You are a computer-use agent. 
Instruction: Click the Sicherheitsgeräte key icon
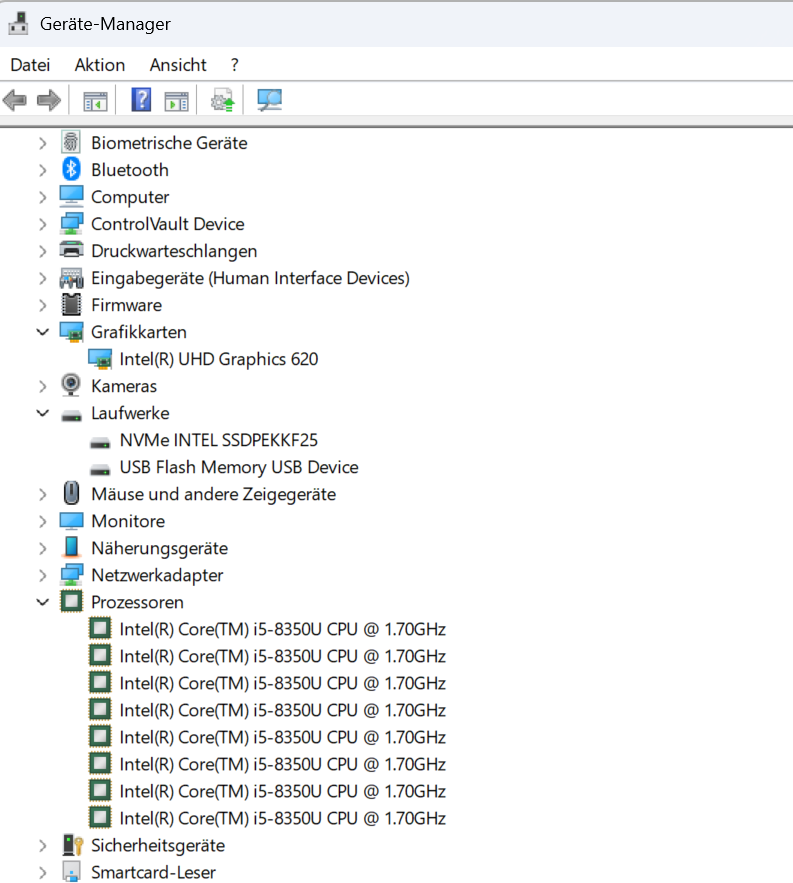point(73,845)
